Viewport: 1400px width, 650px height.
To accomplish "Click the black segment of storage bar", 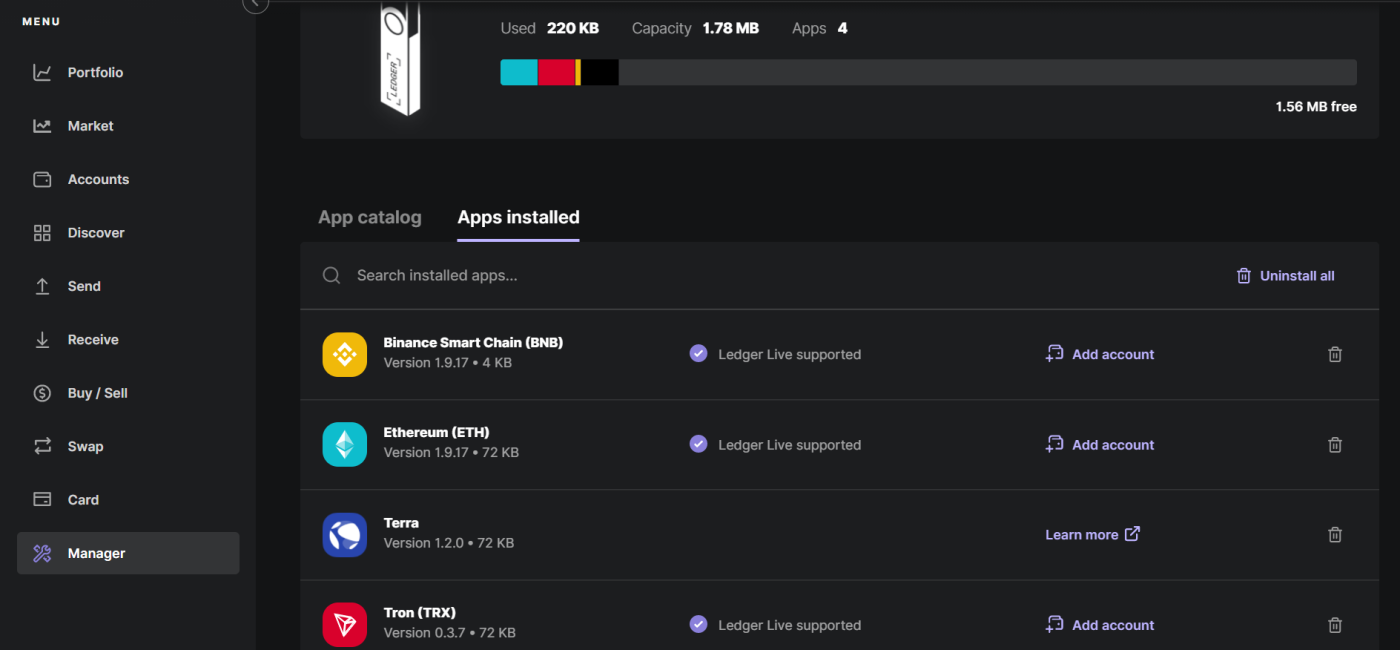I will click(x=600, y=72).
